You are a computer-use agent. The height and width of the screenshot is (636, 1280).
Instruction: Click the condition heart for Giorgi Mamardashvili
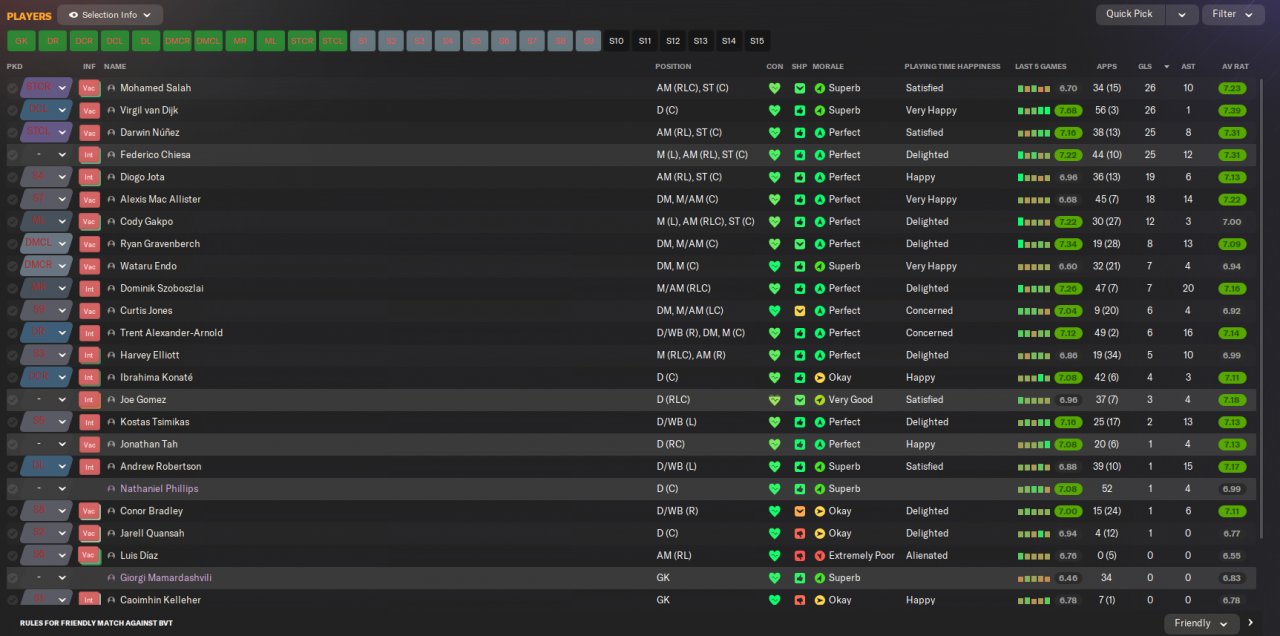pyautogui.click(x=774, y=578)
